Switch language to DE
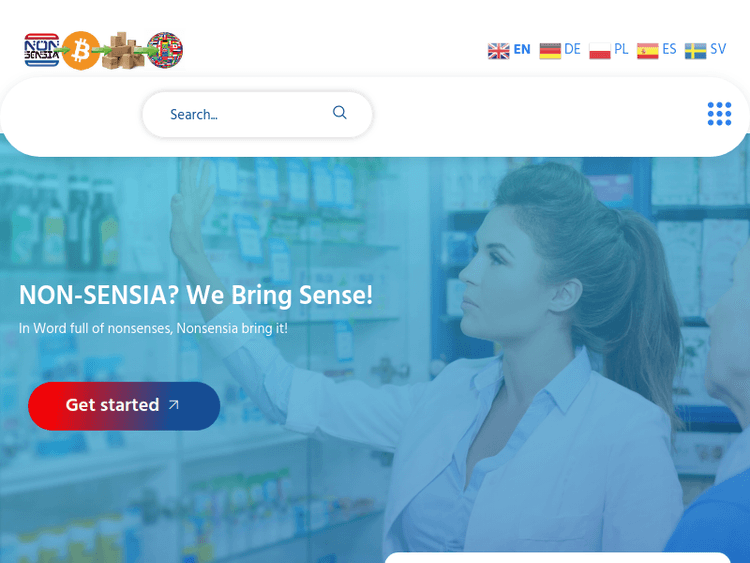Image resolution: width=750 pixels, height=563 pixels. pos(572,49)
